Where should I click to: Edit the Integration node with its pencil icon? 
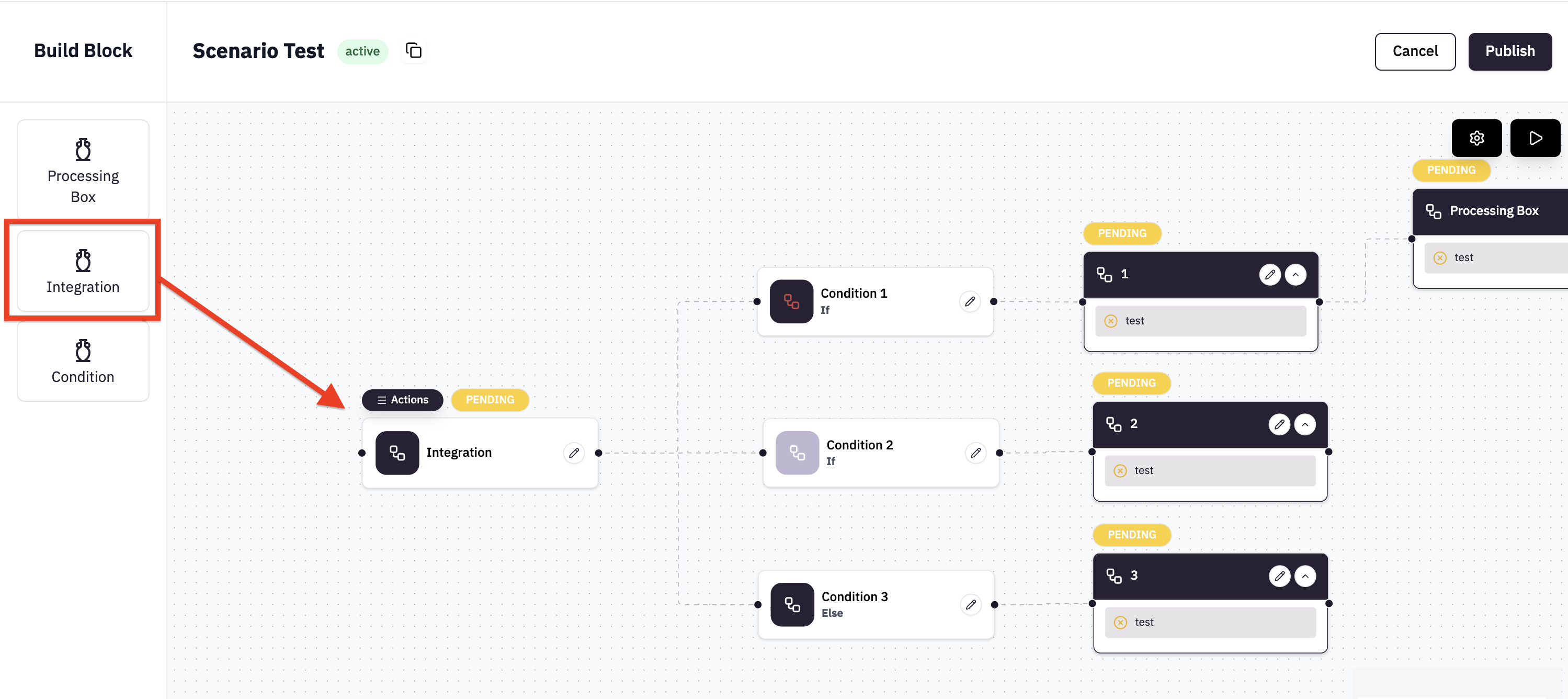click(x=573, y=453)
